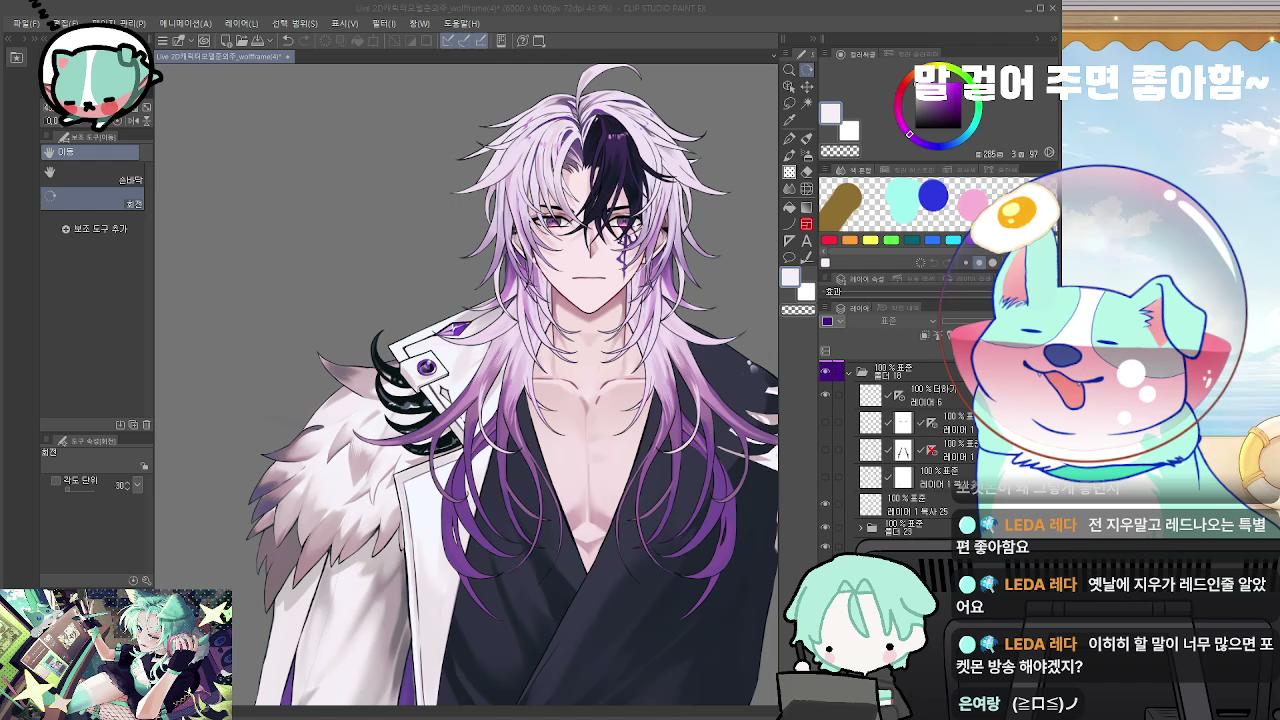Viewport: 1280px width, 720px height.
Task: Hide the 레이어 1 복사 25 layer
Action: coord(826,504)
